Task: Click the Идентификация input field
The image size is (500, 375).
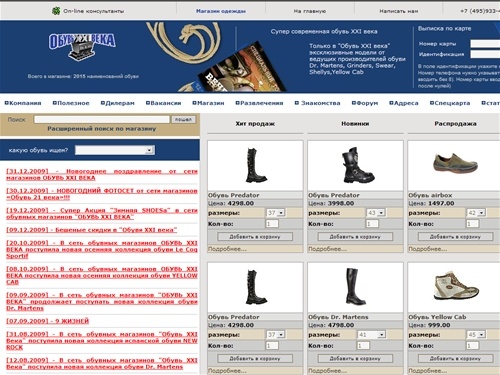Action: pos(485,54)
